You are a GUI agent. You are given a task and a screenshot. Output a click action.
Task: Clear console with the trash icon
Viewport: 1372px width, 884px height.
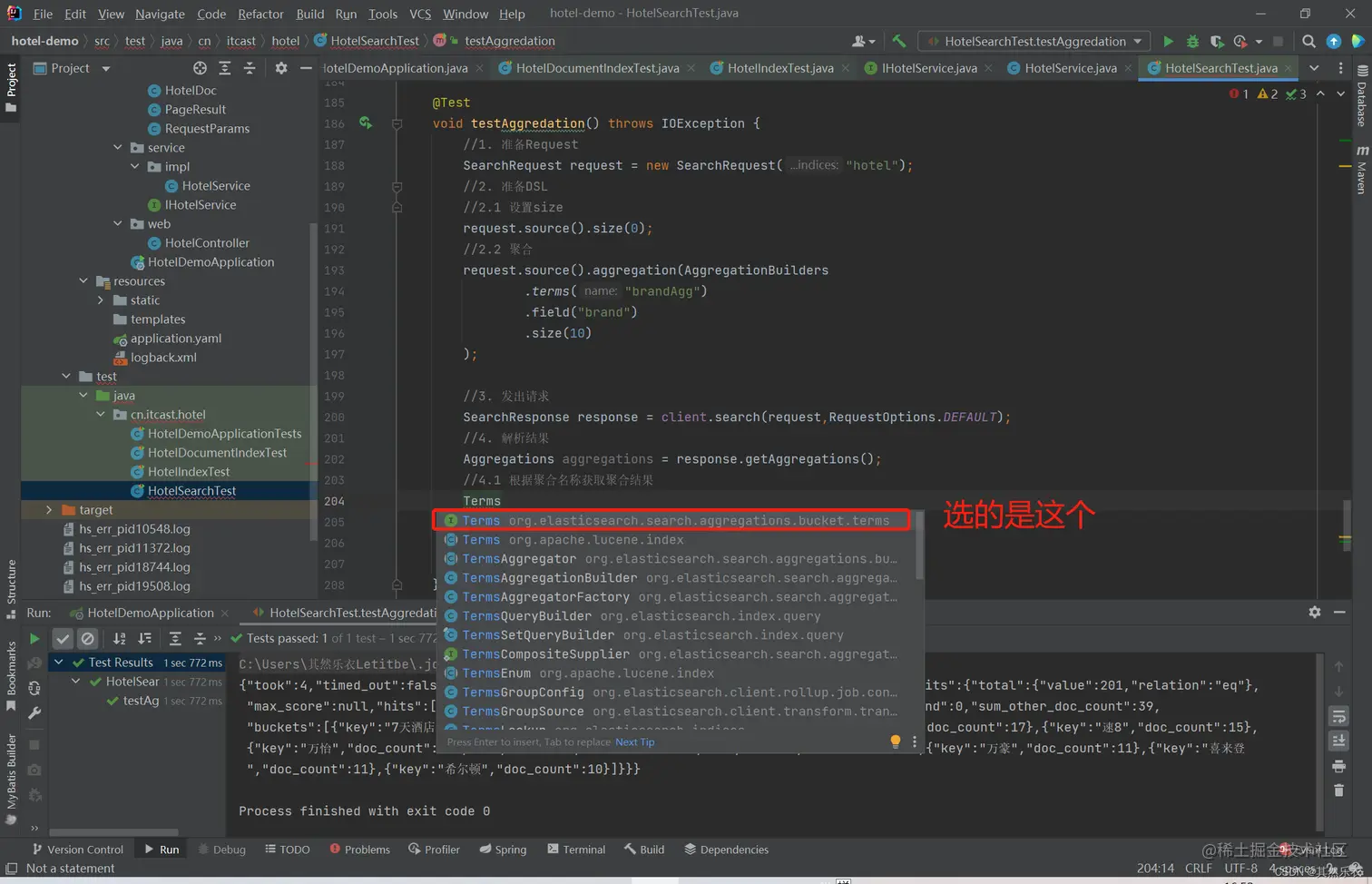click(1338, 791)
